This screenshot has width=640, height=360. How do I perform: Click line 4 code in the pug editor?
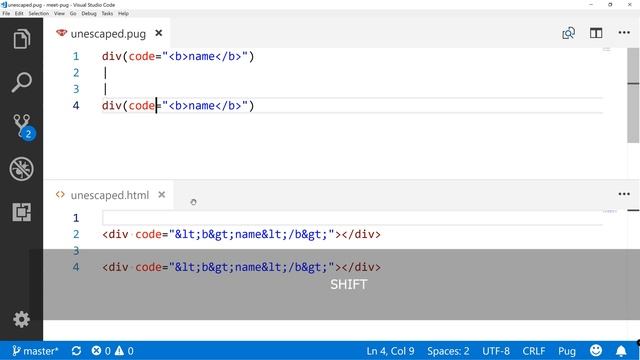pyautogui.click(x=178, y=106)
